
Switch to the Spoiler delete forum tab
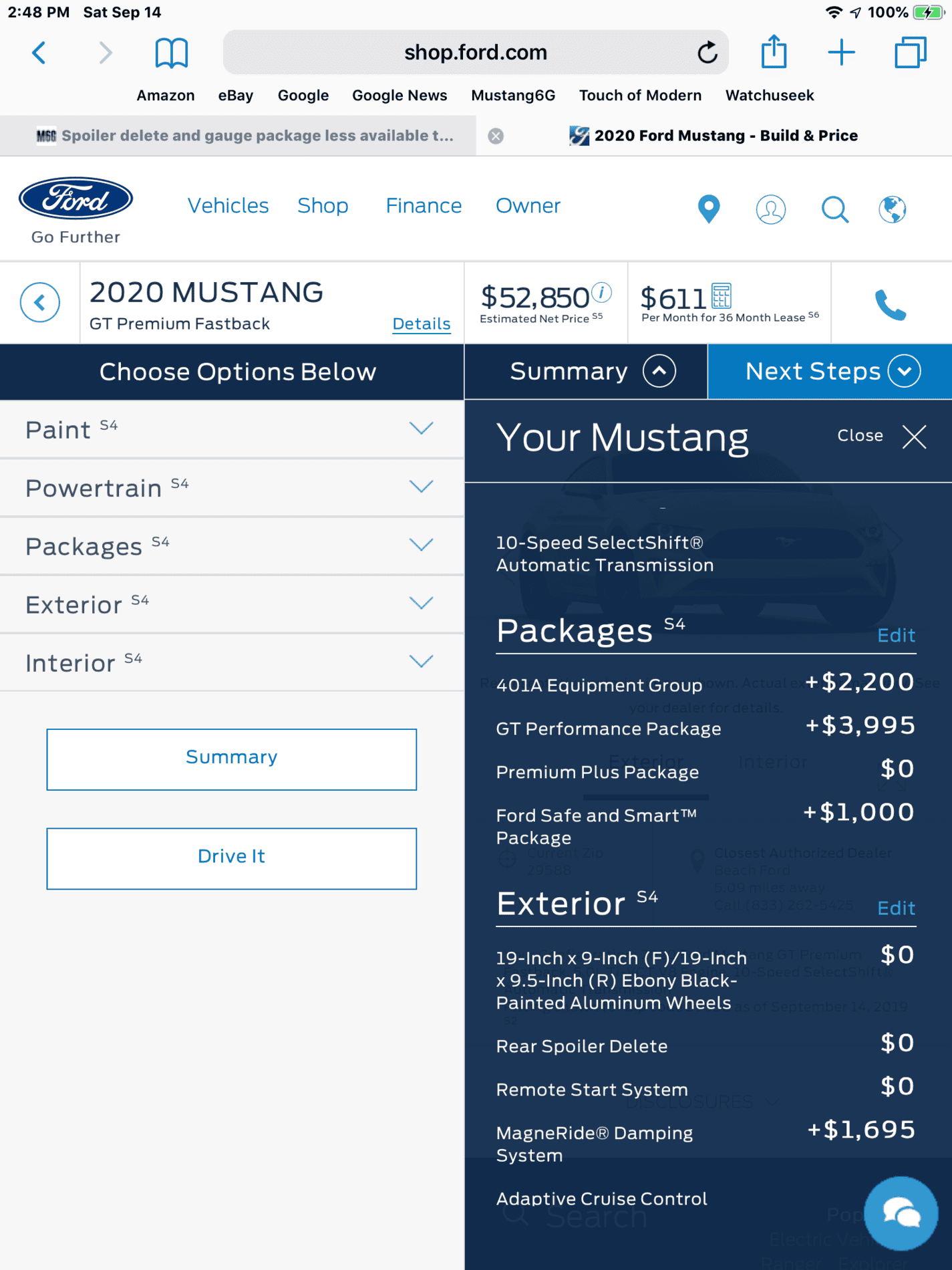point(238,136)
